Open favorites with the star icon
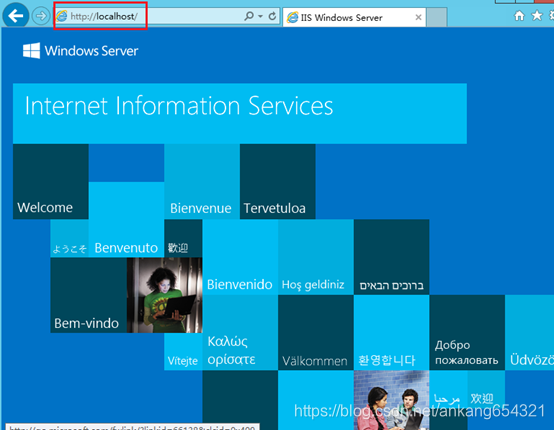This screenshot has height=430, width=554. point(537,16)
